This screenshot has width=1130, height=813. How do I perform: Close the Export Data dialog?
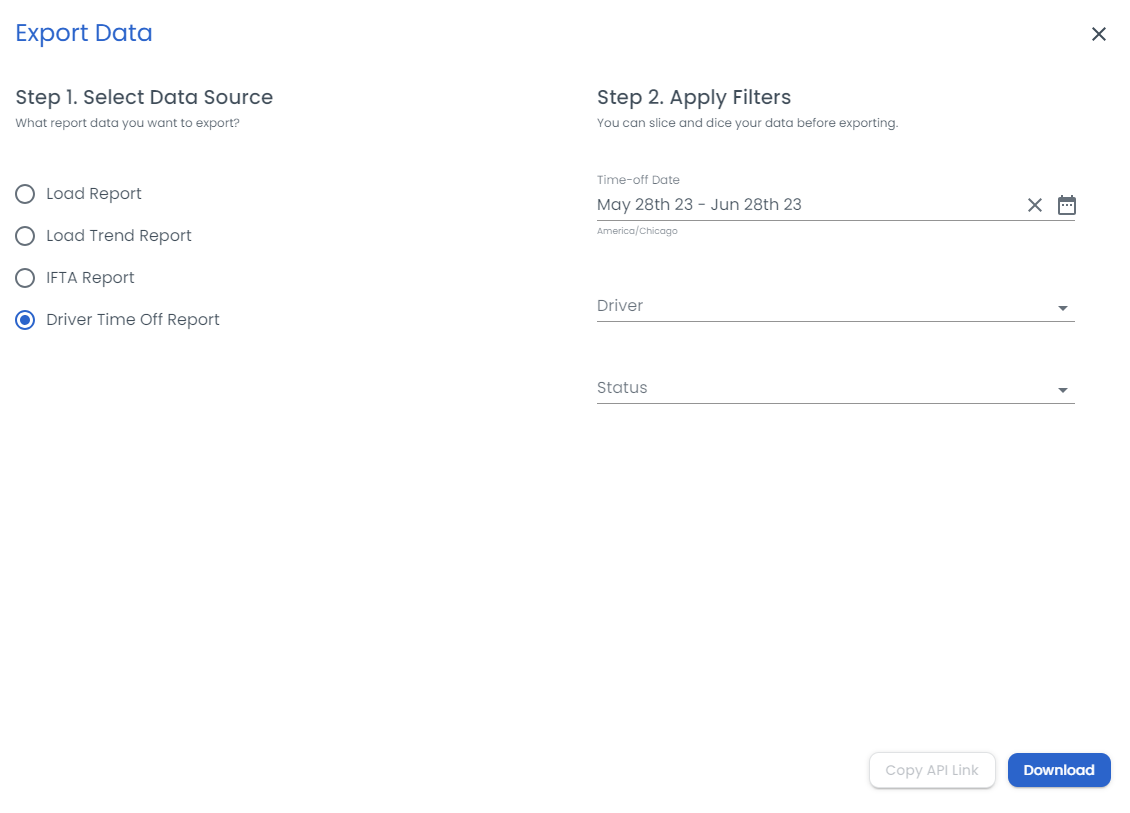pos(1098,34)
